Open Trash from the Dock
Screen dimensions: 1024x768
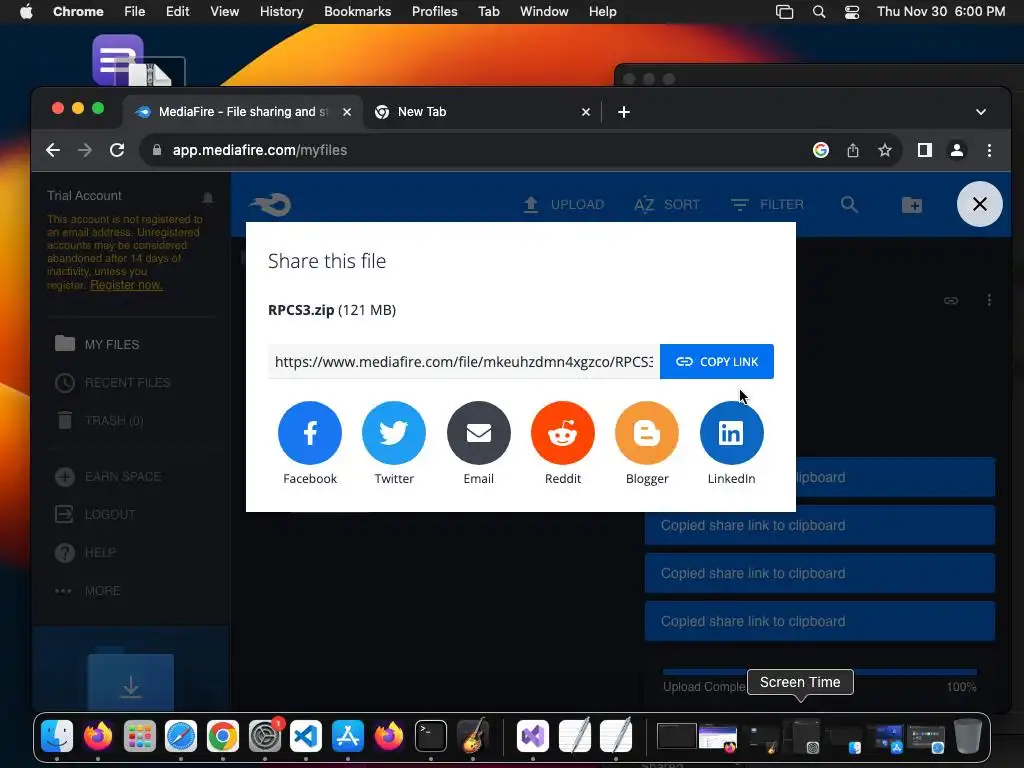[968, 736]
